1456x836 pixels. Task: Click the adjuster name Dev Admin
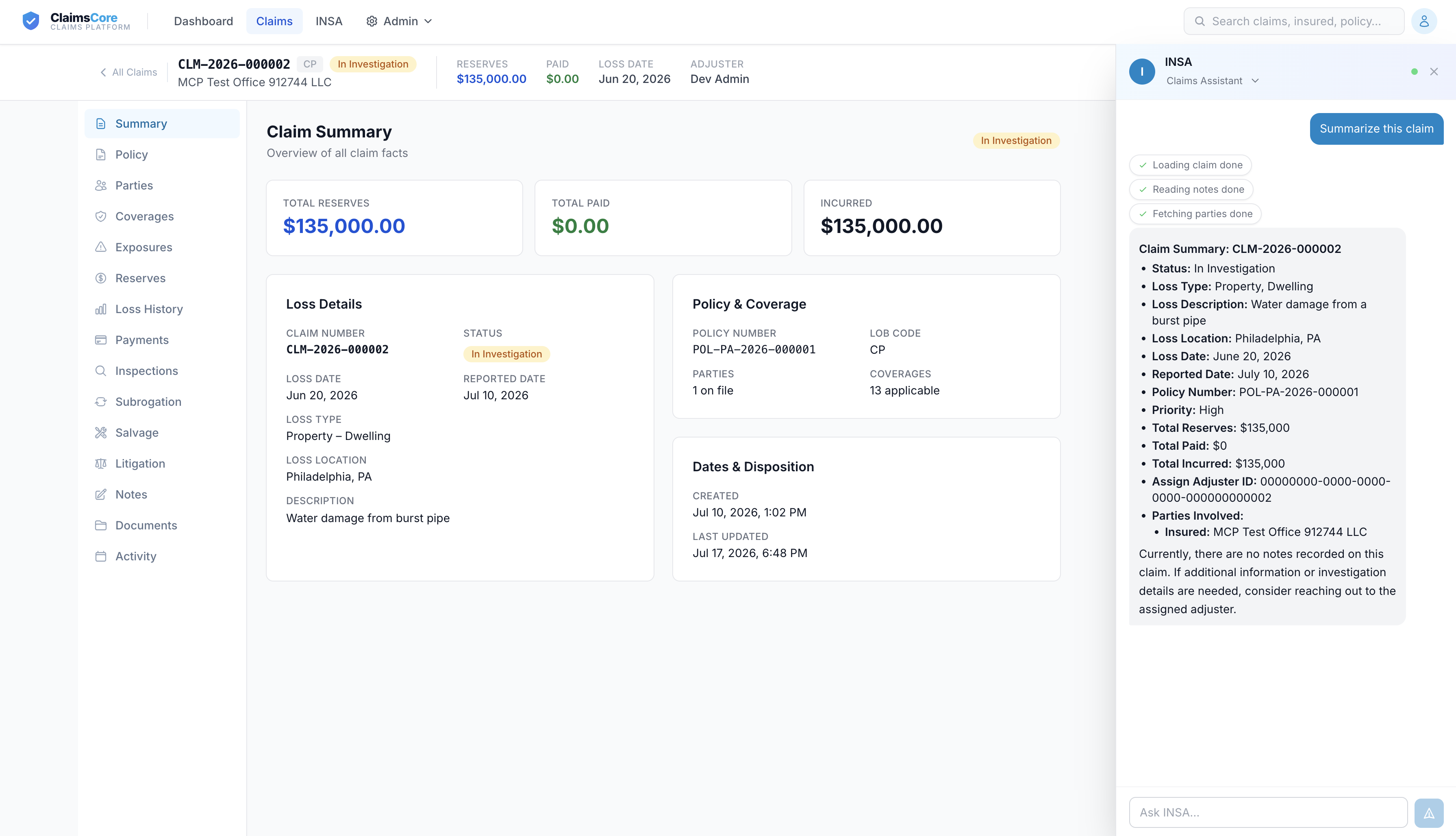720,79
